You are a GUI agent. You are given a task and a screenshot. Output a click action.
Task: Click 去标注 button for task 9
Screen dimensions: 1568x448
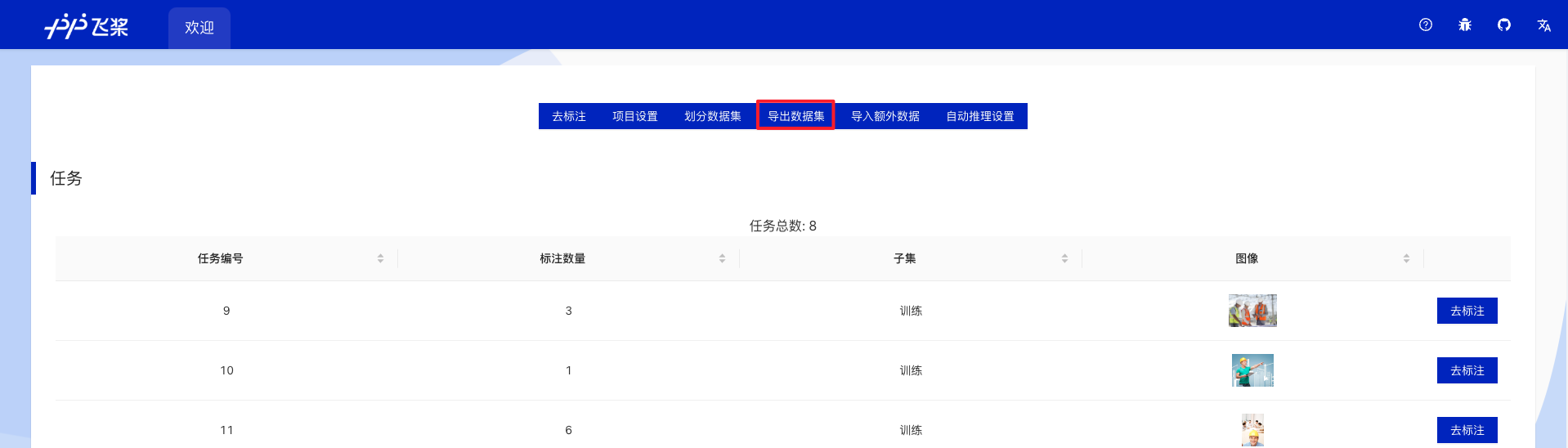click(x=1467, y=311)
